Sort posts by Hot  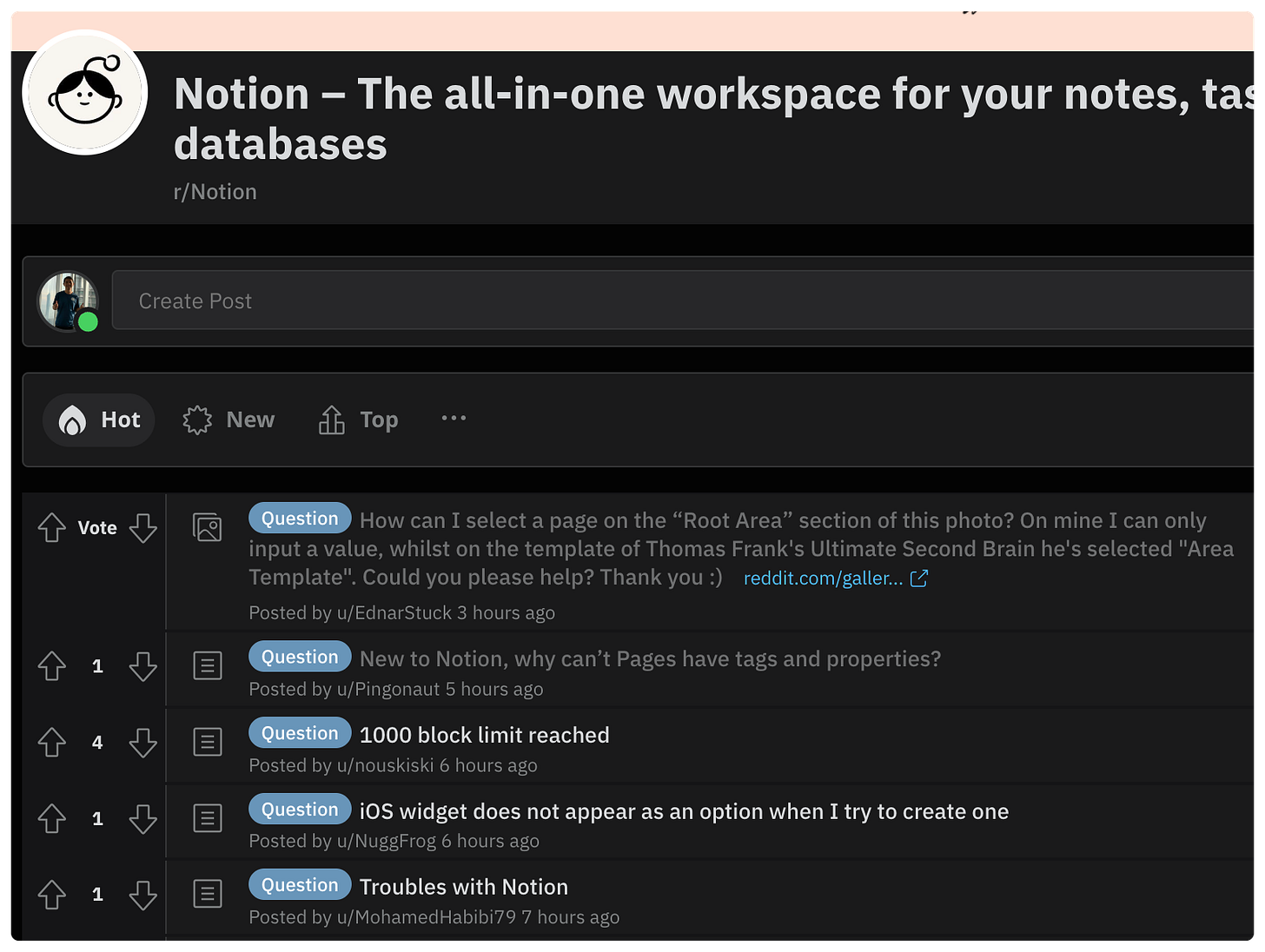[x=99, y=420]
